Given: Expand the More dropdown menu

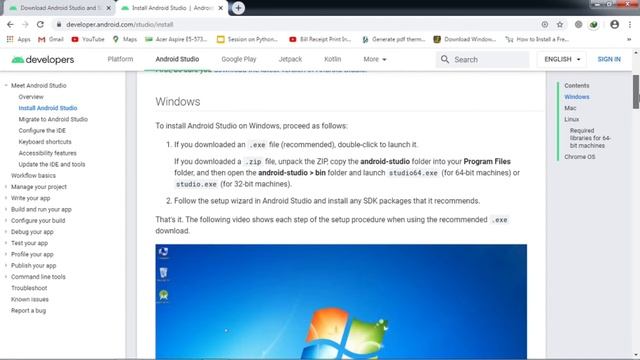Looking at the screenshot, I should tap(375, 59).
